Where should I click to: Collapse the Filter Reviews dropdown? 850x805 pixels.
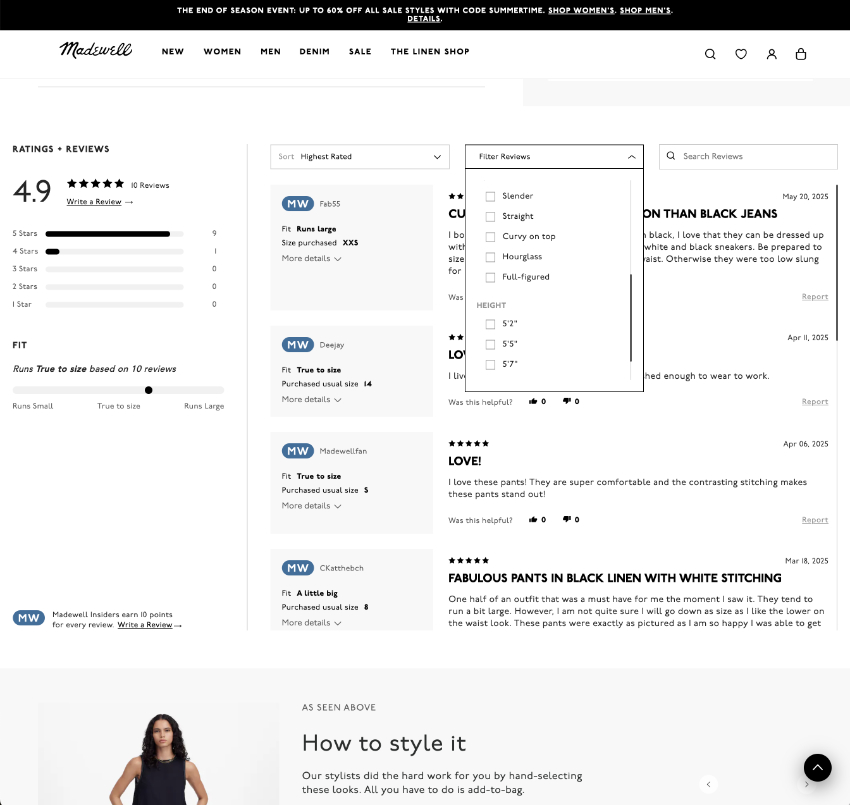click(x=554, y=157)
